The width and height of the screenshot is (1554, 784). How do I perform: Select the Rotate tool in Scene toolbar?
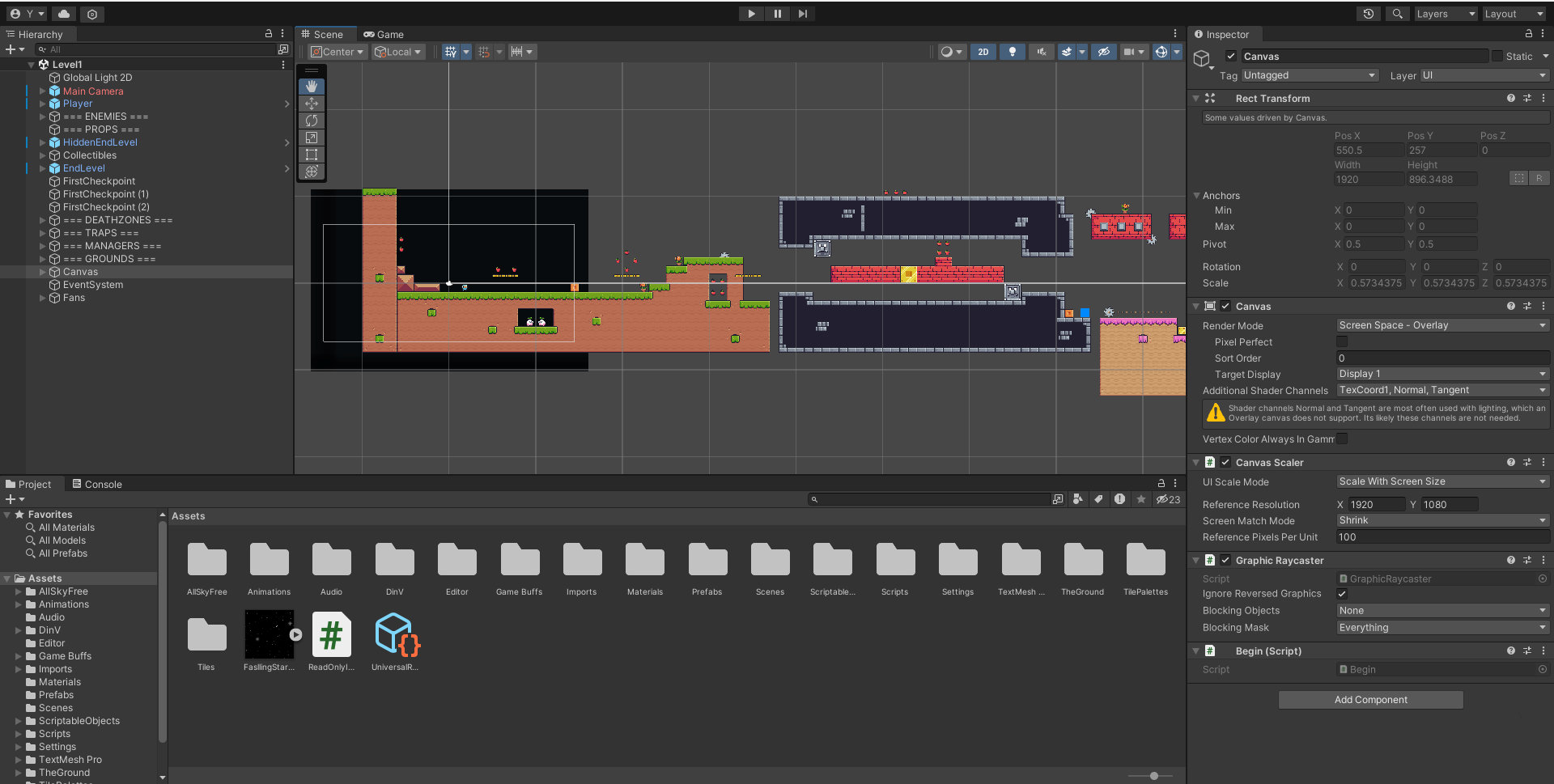click(312, 121)
